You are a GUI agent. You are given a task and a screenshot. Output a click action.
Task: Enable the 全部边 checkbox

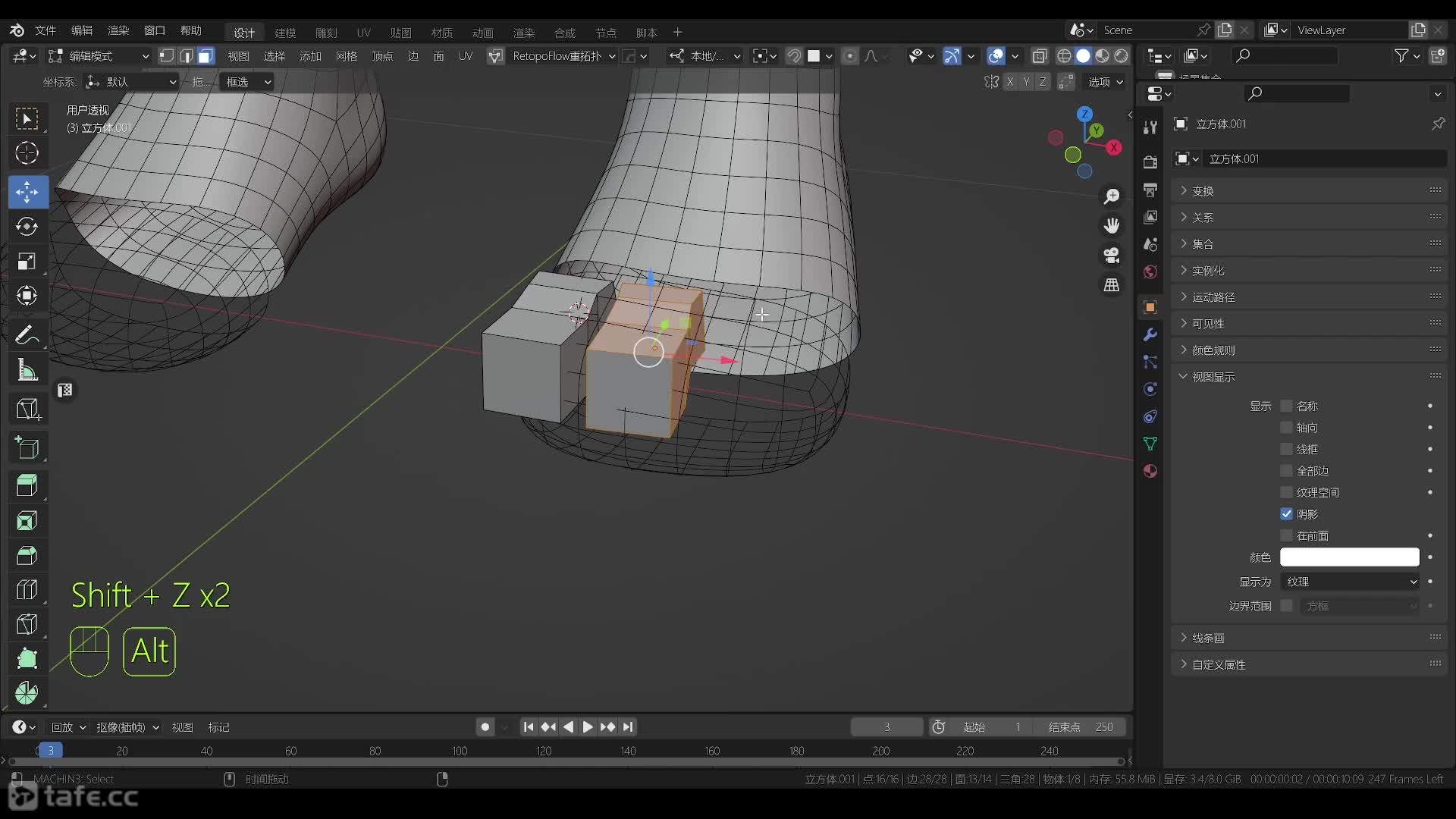1286,471
